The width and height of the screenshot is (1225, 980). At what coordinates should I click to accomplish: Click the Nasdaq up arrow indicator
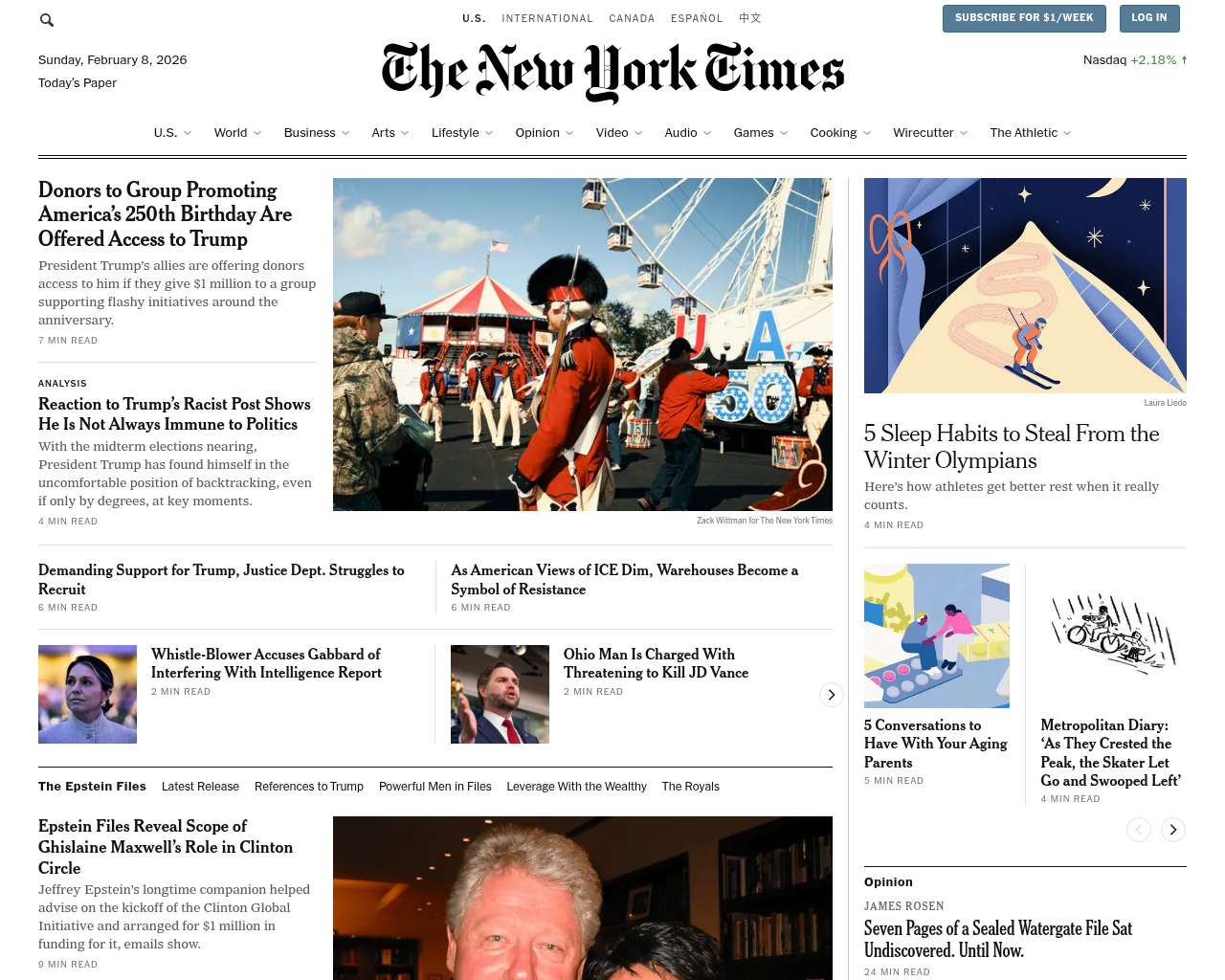tap(1184, 59)
